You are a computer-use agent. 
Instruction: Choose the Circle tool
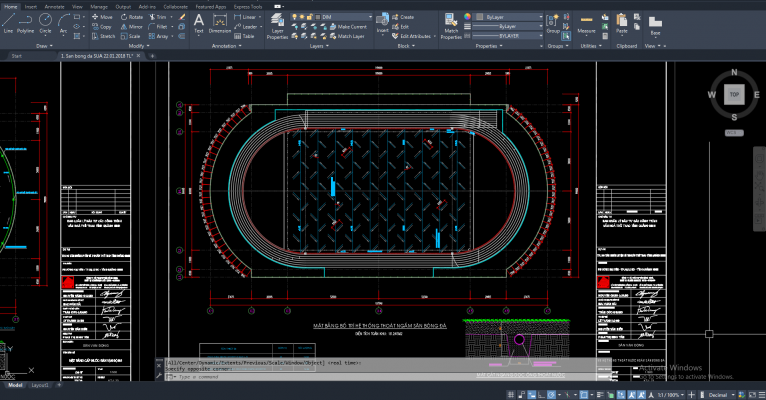[47, 22]
